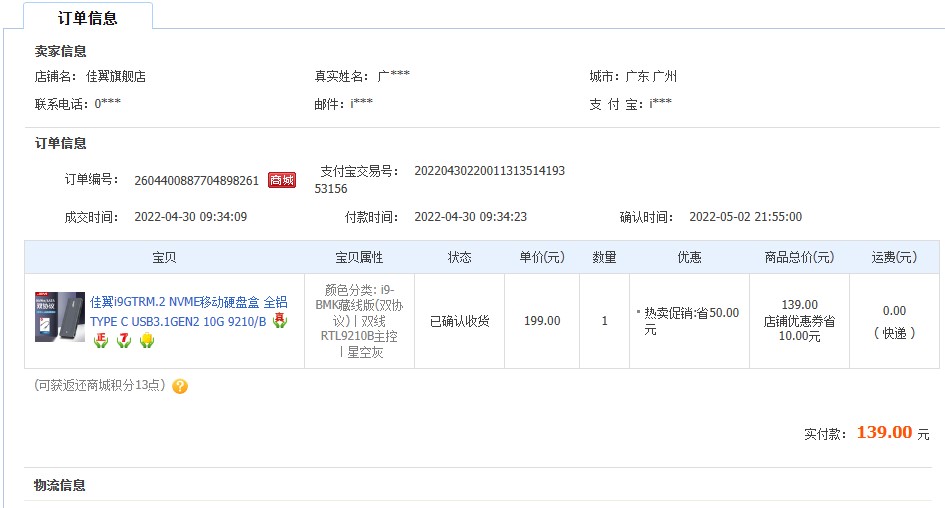Image resolution: width=945 pixels, height=508 pixels.
Task: Click the red 商城 badge icon
Action: point(282,180)
